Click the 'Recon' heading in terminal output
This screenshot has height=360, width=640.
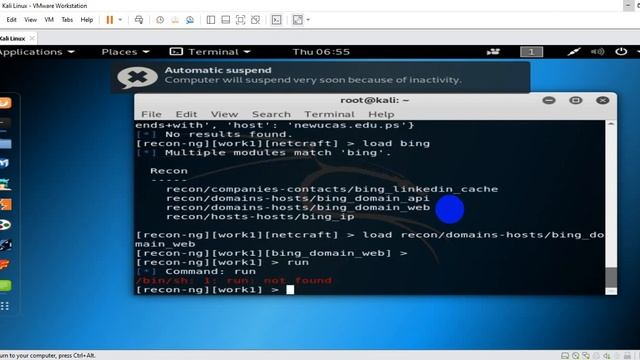pyautogui.click(x=169, y=171)
